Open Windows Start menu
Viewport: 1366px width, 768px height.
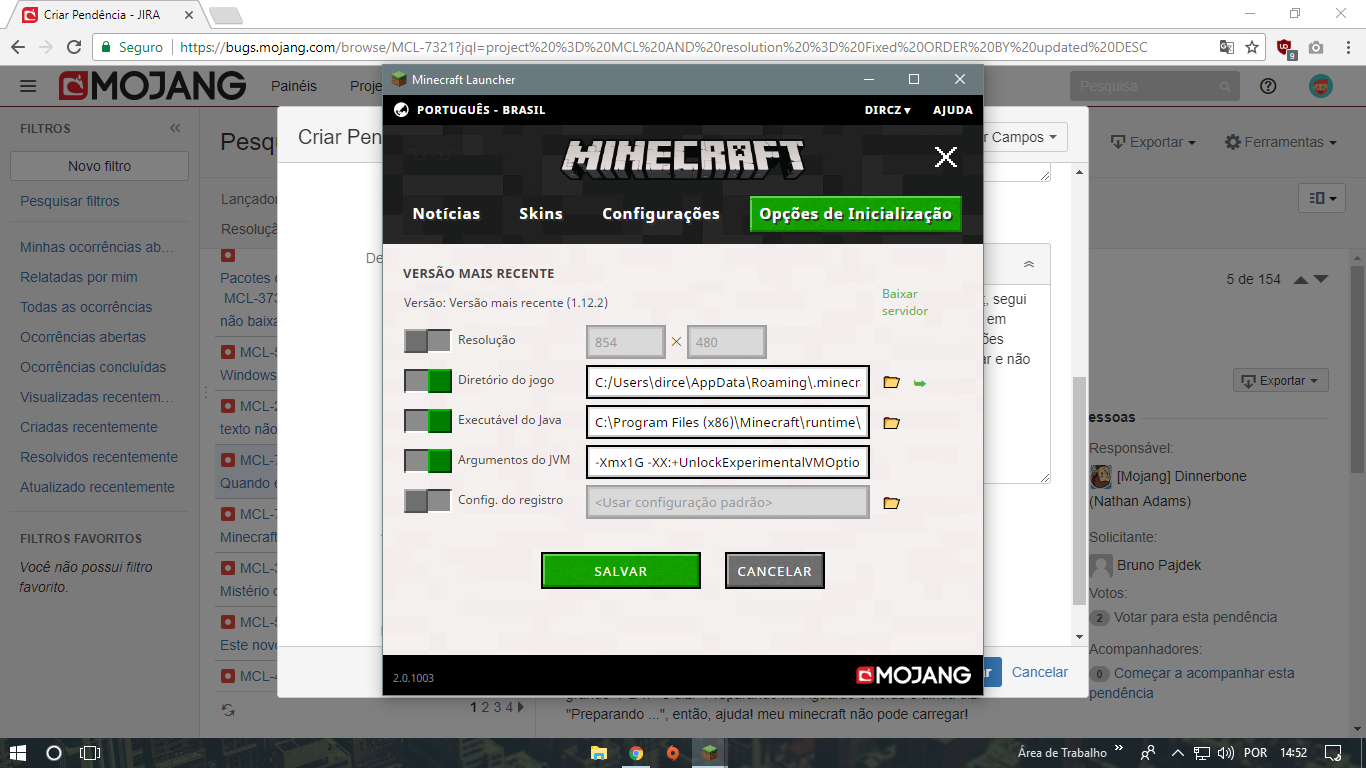coord(18,753)
